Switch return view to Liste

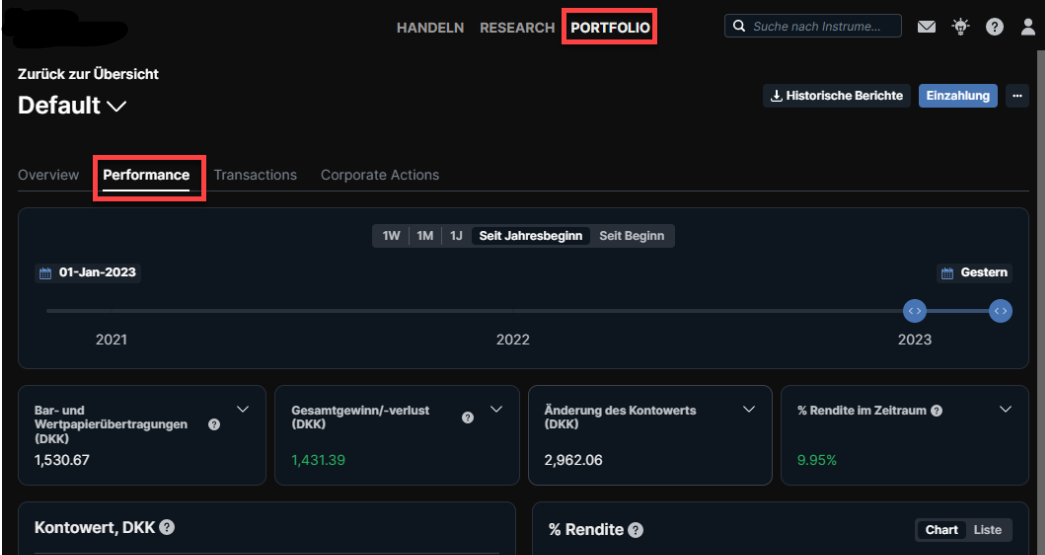(x=987, y=530)
